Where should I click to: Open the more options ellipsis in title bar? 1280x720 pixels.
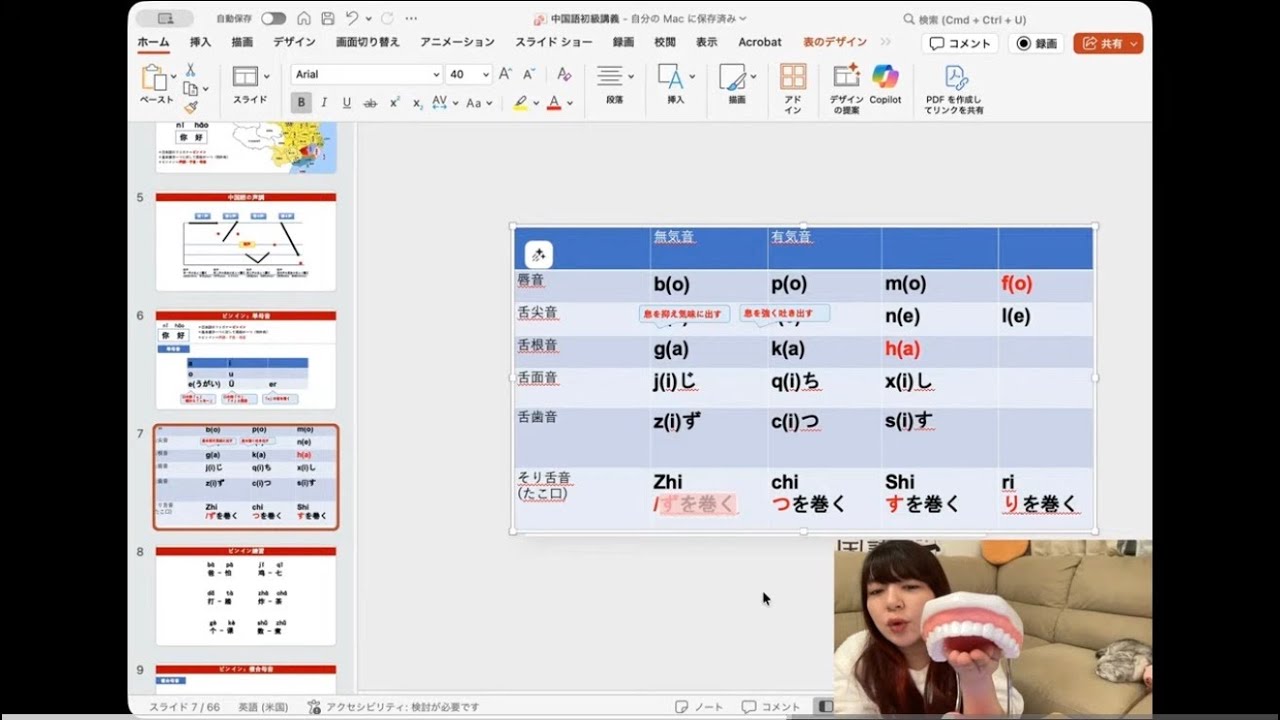click(411, 18)
